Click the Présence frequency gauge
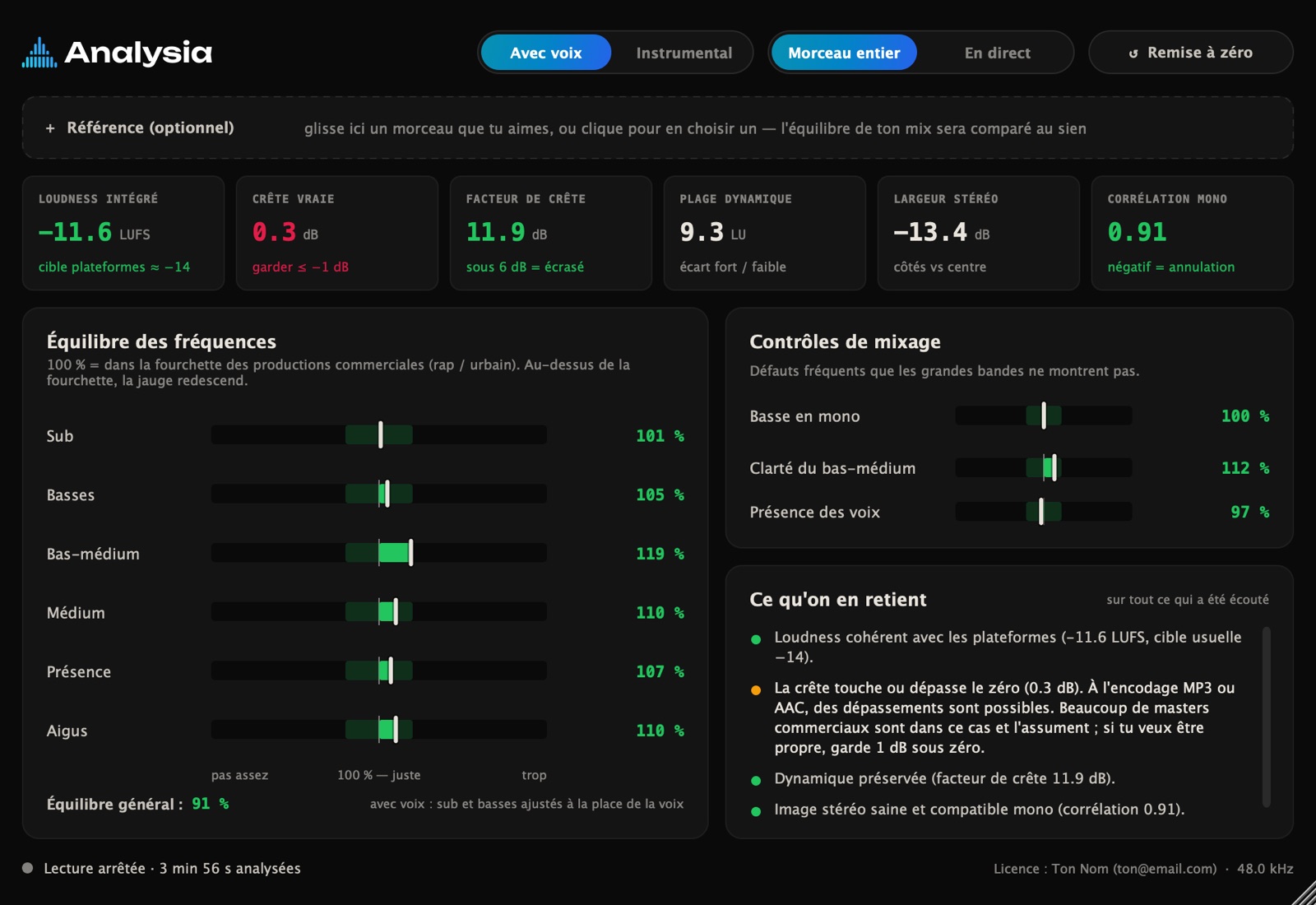 coord(379,671)
